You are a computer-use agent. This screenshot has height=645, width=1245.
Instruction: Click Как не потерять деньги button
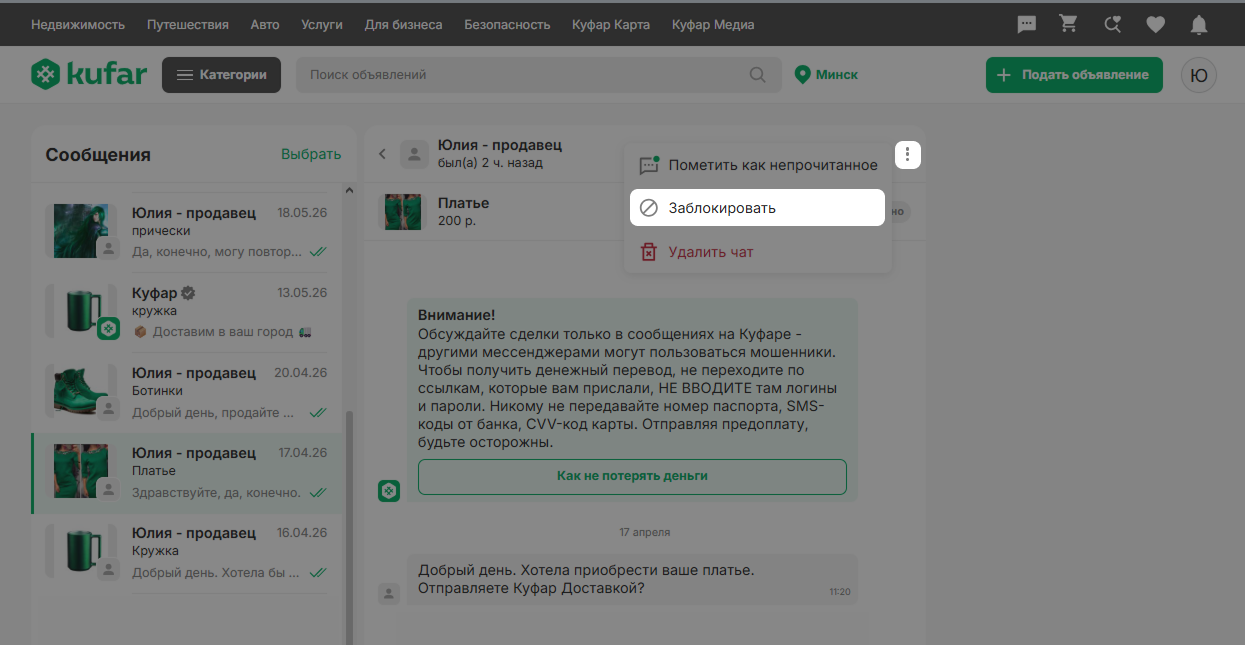(632, 476)
